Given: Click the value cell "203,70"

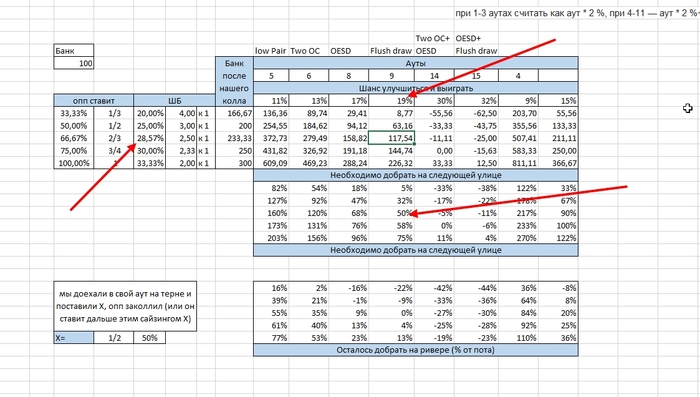Looking at the screenshot, I should pos(518,113).
